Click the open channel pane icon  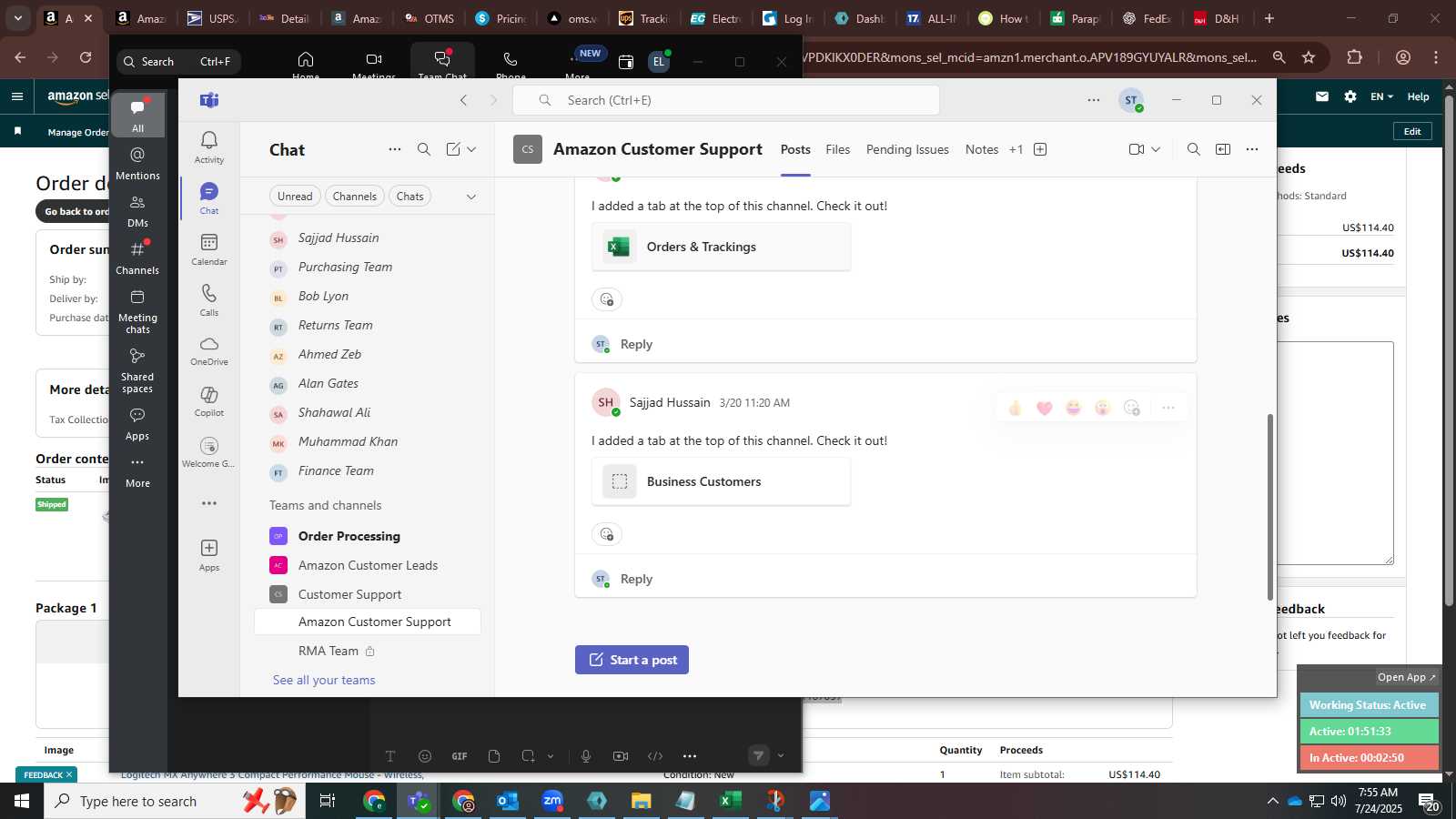point(1223,149)
